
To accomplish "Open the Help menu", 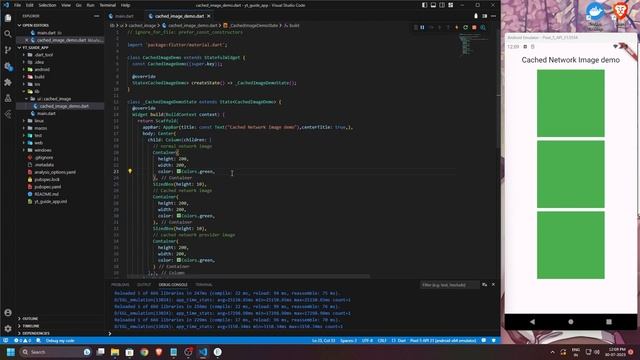I will click(125, 5).
